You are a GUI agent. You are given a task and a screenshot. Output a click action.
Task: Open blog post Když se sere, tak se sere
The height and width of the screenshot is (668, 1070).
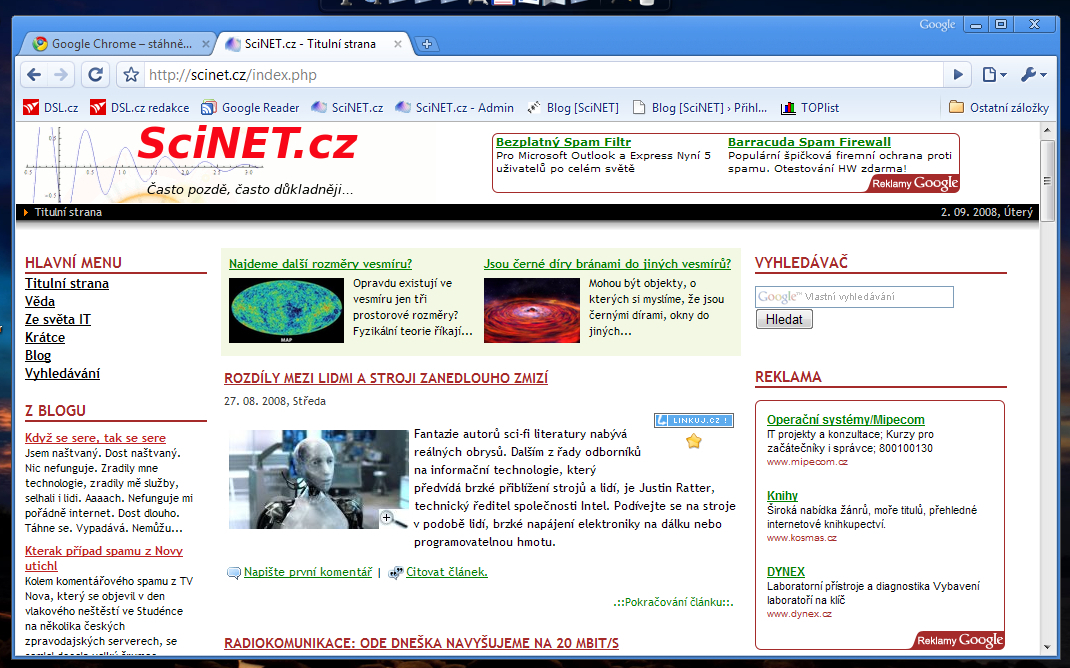click(x=96, y=438)
